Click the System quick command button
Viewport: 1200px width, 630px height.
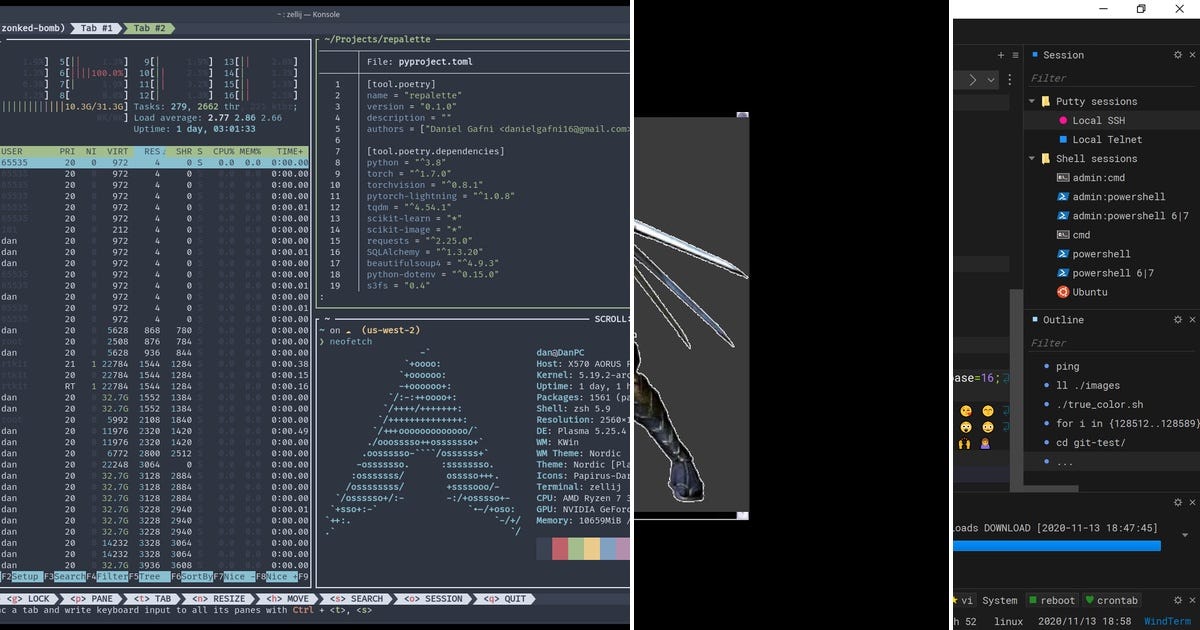click(x=999, y=600)
